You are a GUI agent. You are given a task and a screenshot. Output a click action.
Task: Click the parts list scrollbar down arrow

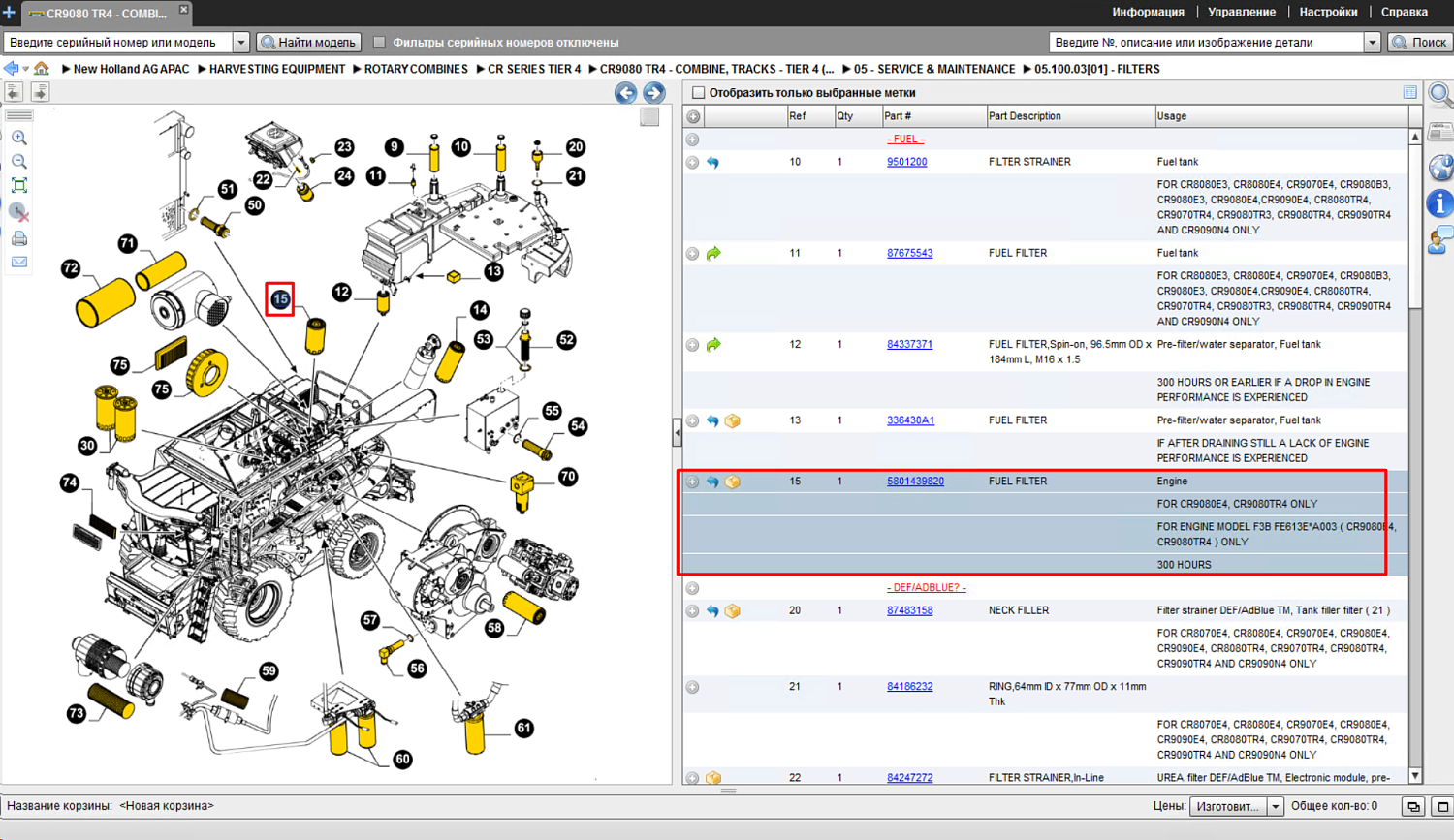coord(1415,775)
